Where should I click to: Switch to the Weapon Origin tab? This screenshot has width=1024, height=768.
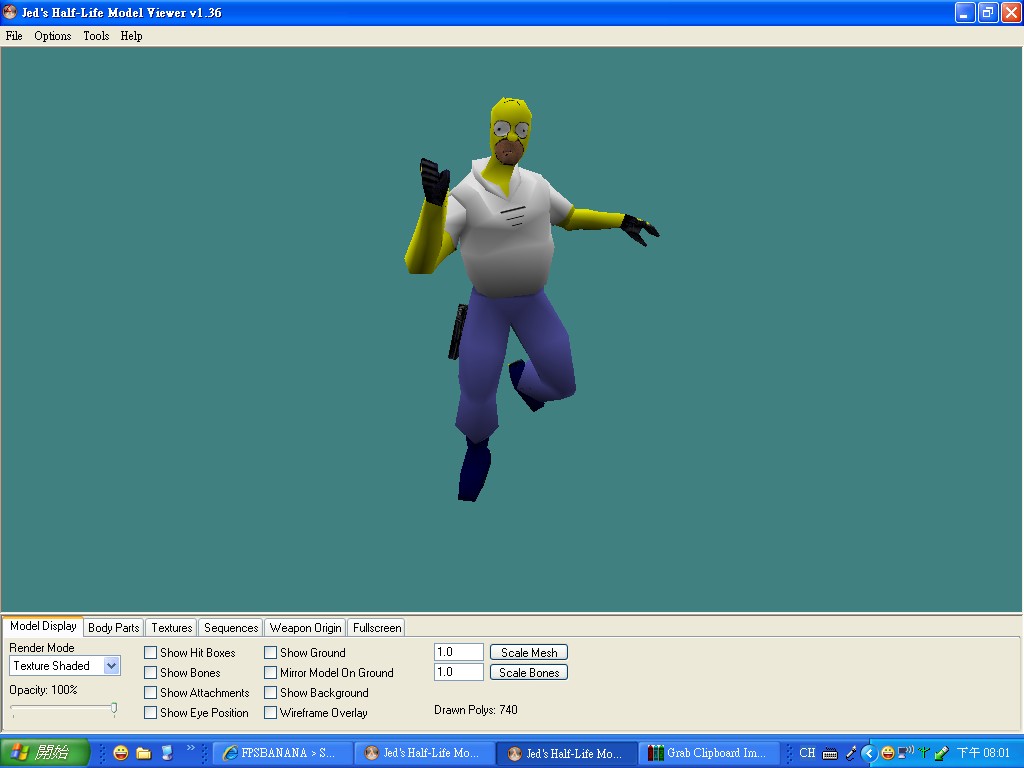[306, 628]
